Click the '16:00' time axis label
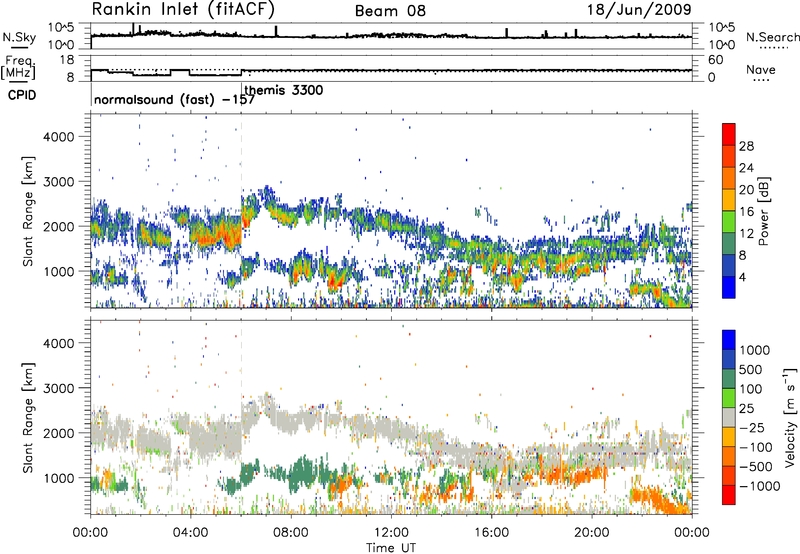This screenshot has width=800, height=554. (x=491, y=533)
